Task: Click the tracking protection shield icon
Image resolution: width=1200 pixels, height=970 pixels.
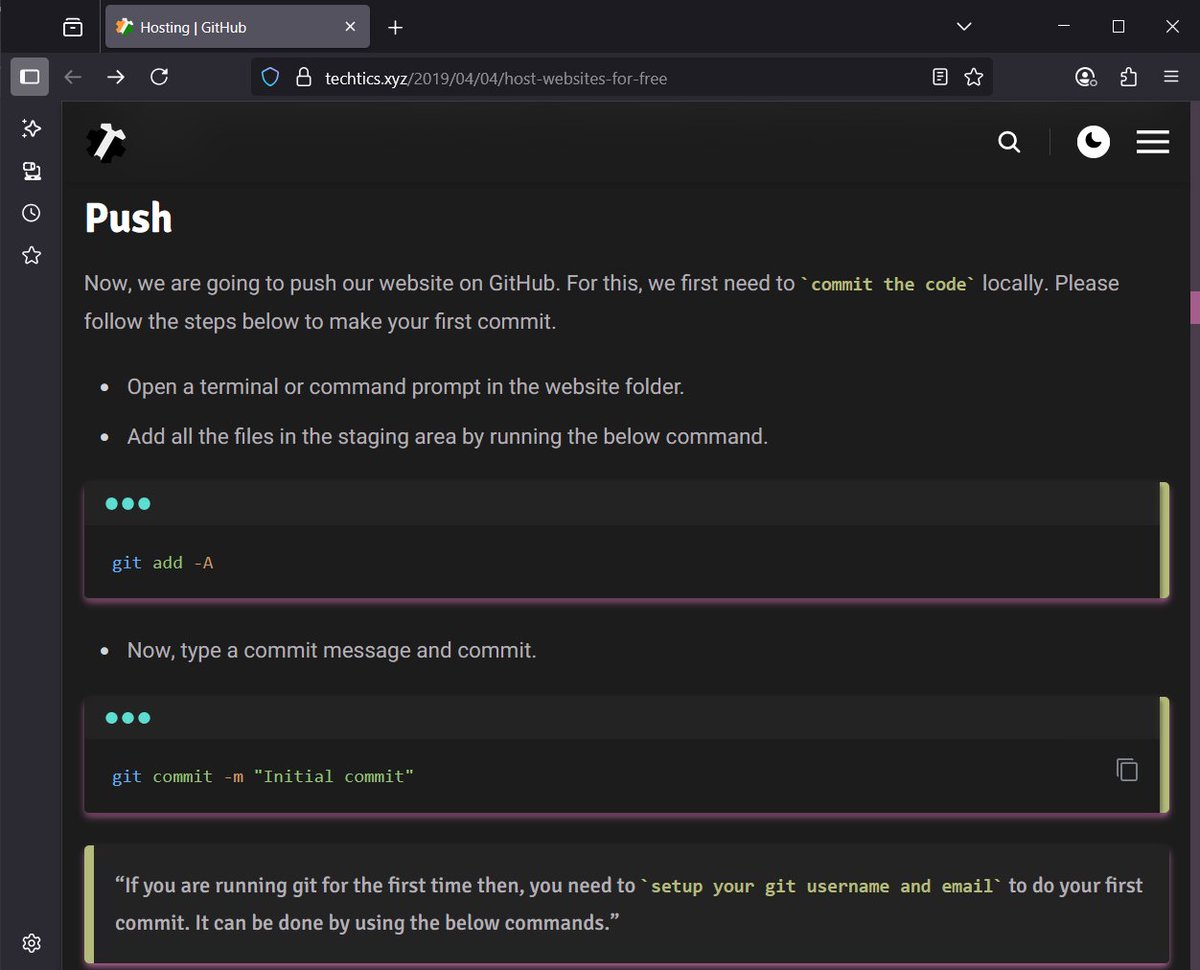Action: (269, 77)
